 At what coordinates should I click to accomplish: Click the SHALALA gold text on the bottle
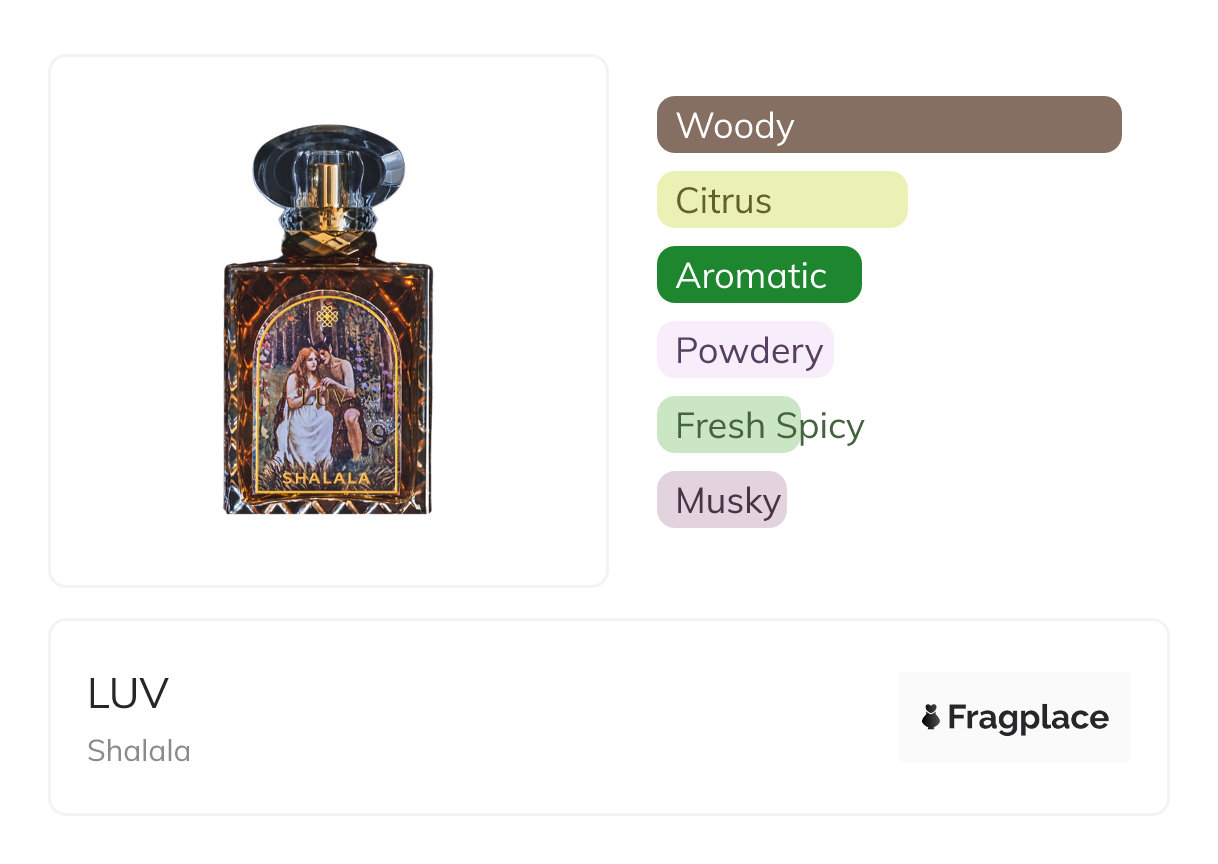pyautogui.click(x=327, y=478)
